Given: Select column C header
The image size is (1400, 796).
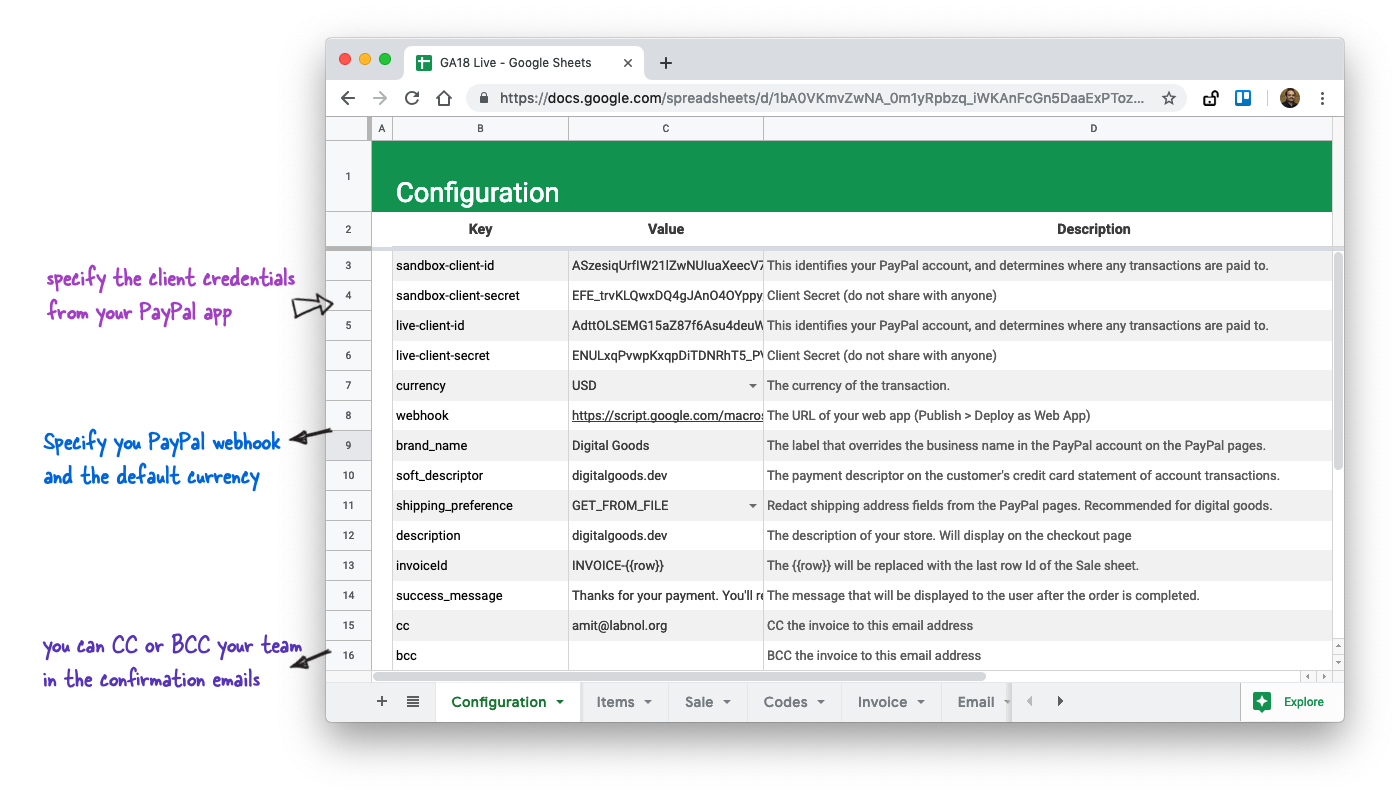Looking at the screenshot, I should (666, 129).
